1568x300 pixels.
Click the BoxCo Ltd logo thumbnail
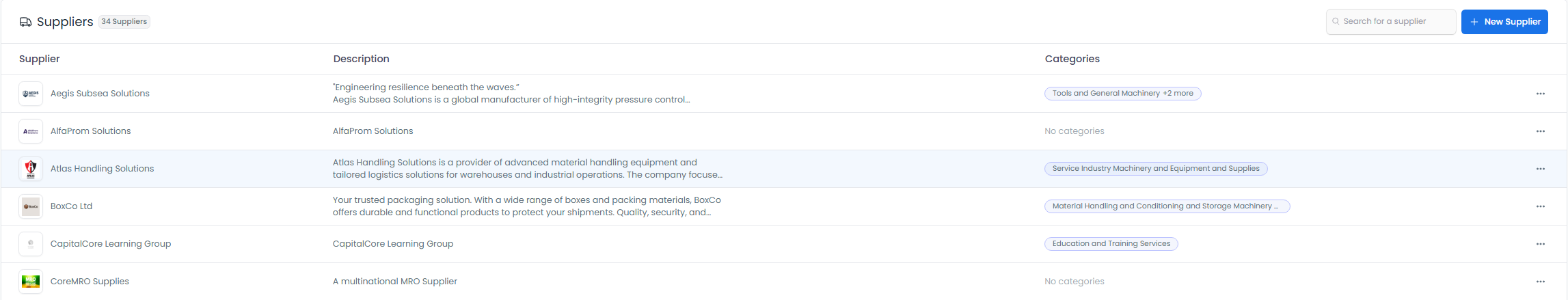[31, 206]
